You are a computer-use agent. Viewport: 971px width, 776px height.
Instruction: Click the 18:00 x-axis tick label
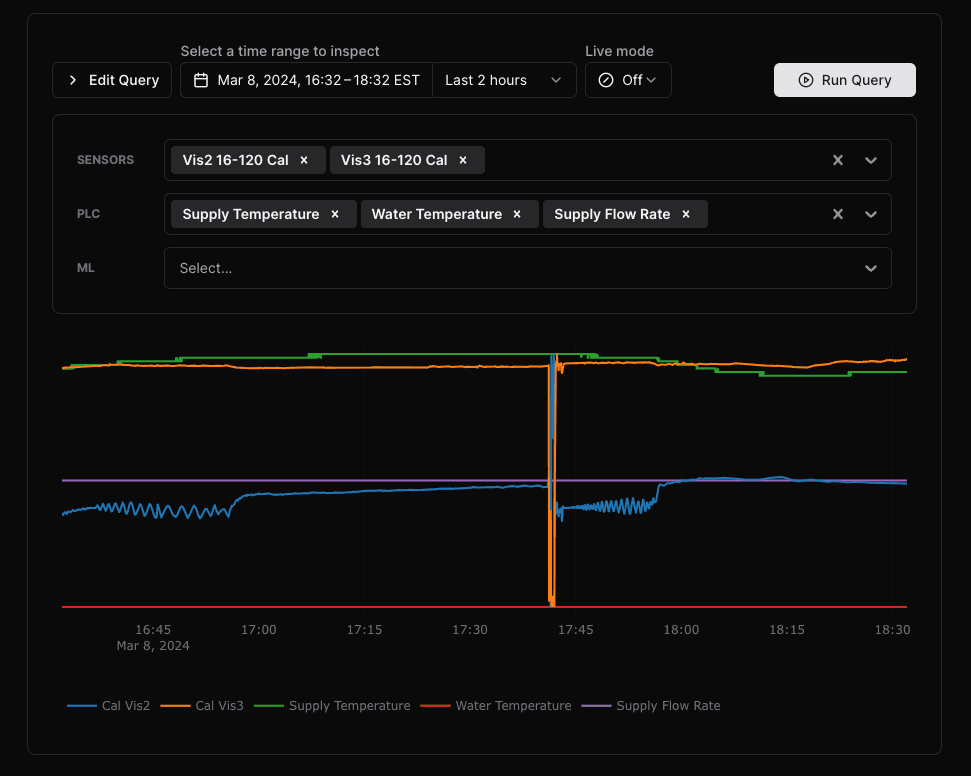click(x=681, y=630)
